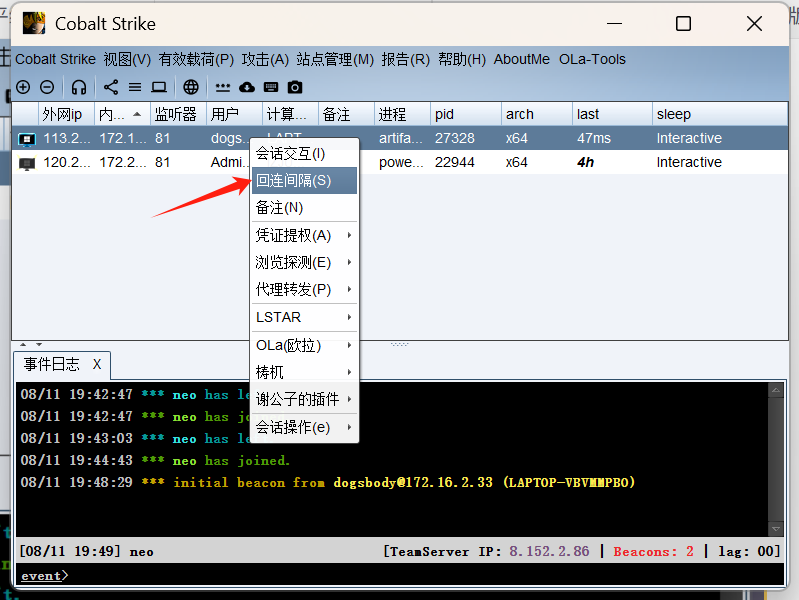Sort by the arch column header

click(537, 114)
